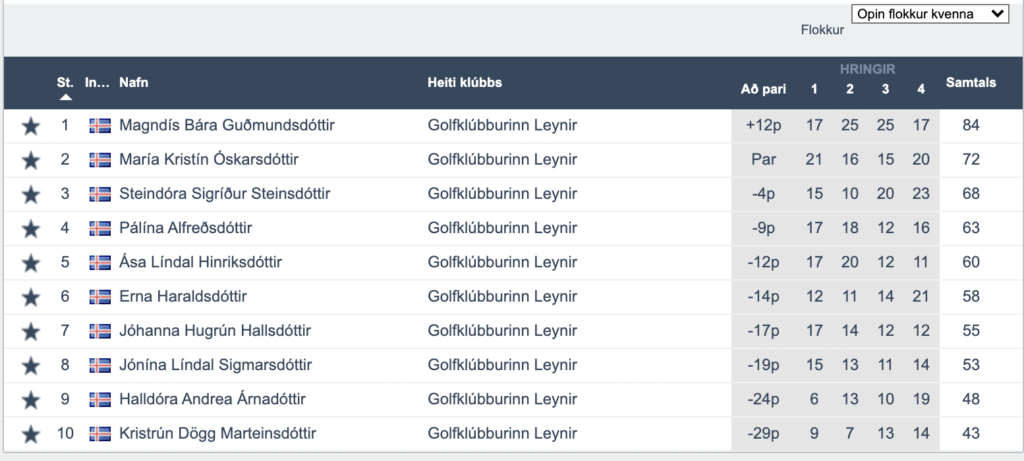Mark Steindóra Sigríður Steinsdóttir with the star

point(31,195)
